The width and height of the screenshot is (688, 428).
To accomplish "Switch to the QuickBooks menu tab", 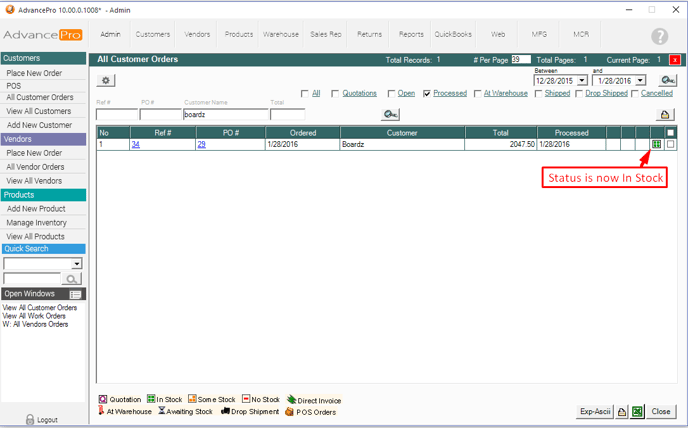I will pyautogui.click(x=455, y=34).
